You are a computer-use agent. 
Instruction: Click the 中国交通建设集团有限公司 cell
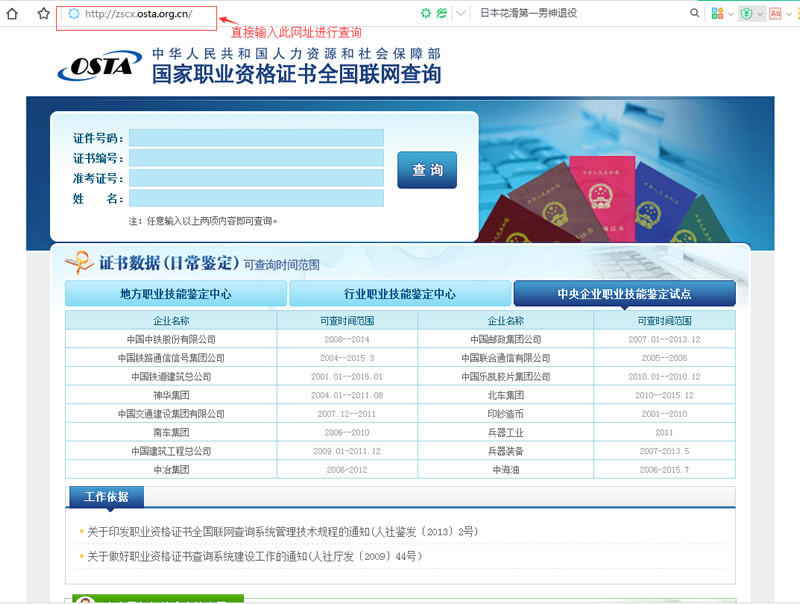tap(171, 414)
